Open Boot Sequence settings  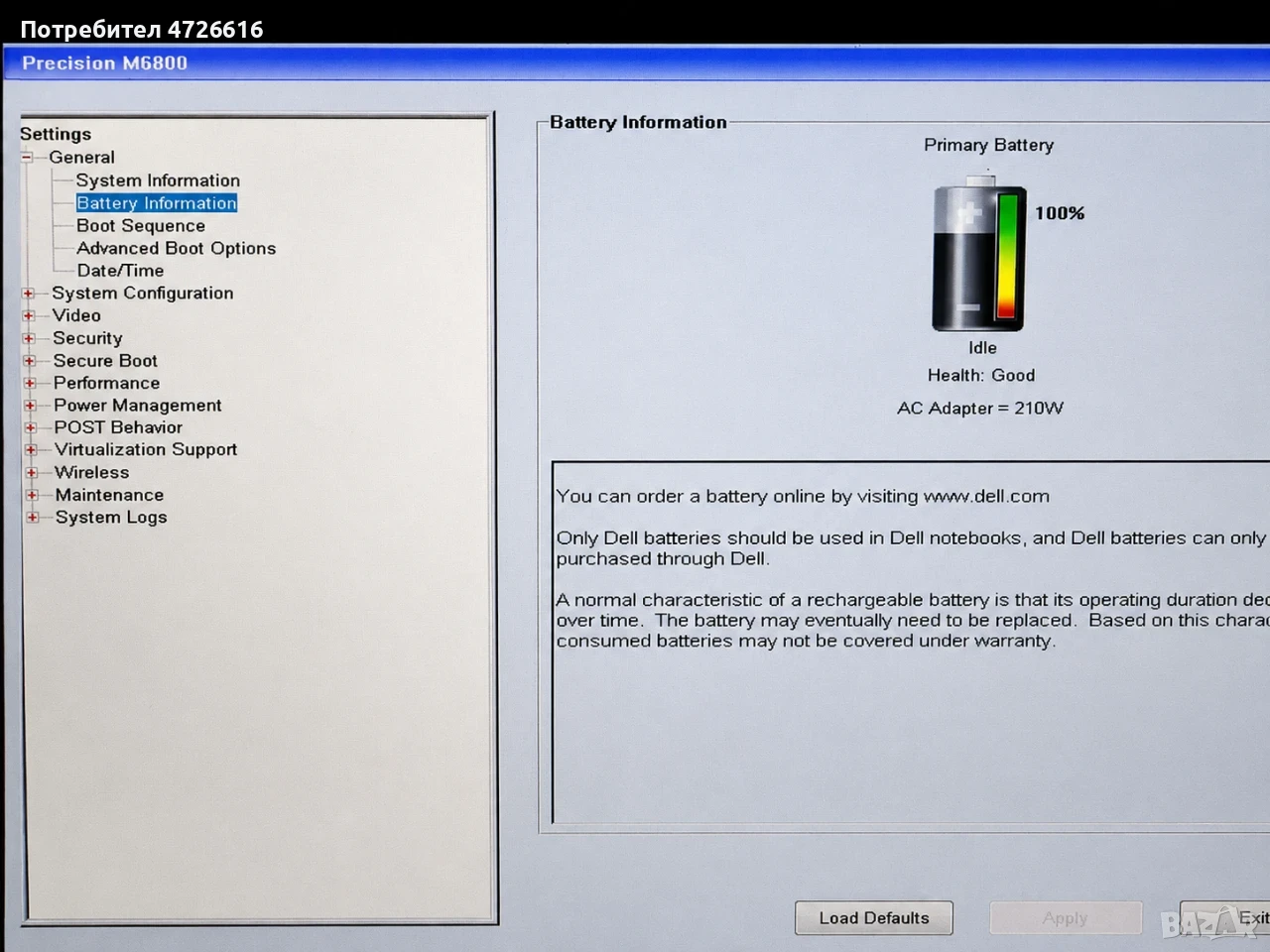pos(141,226)
